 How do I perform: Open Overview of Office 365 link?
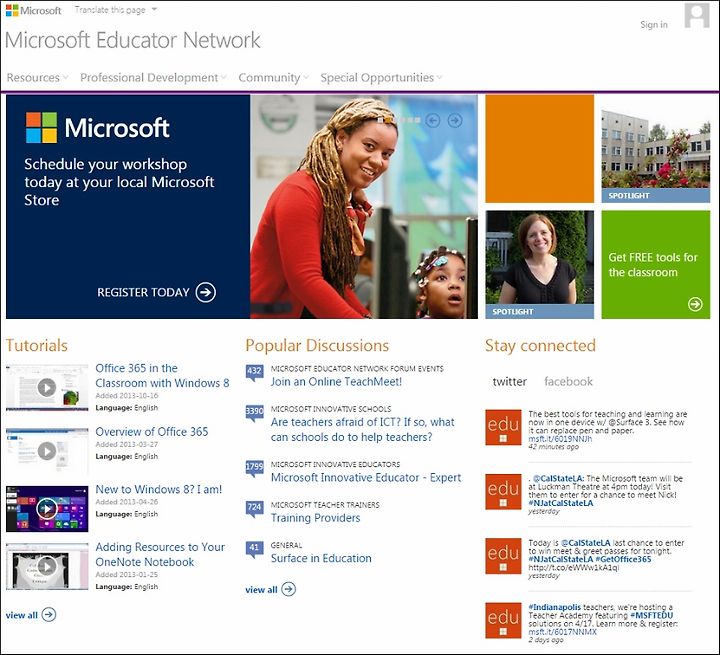coord(152,432)
